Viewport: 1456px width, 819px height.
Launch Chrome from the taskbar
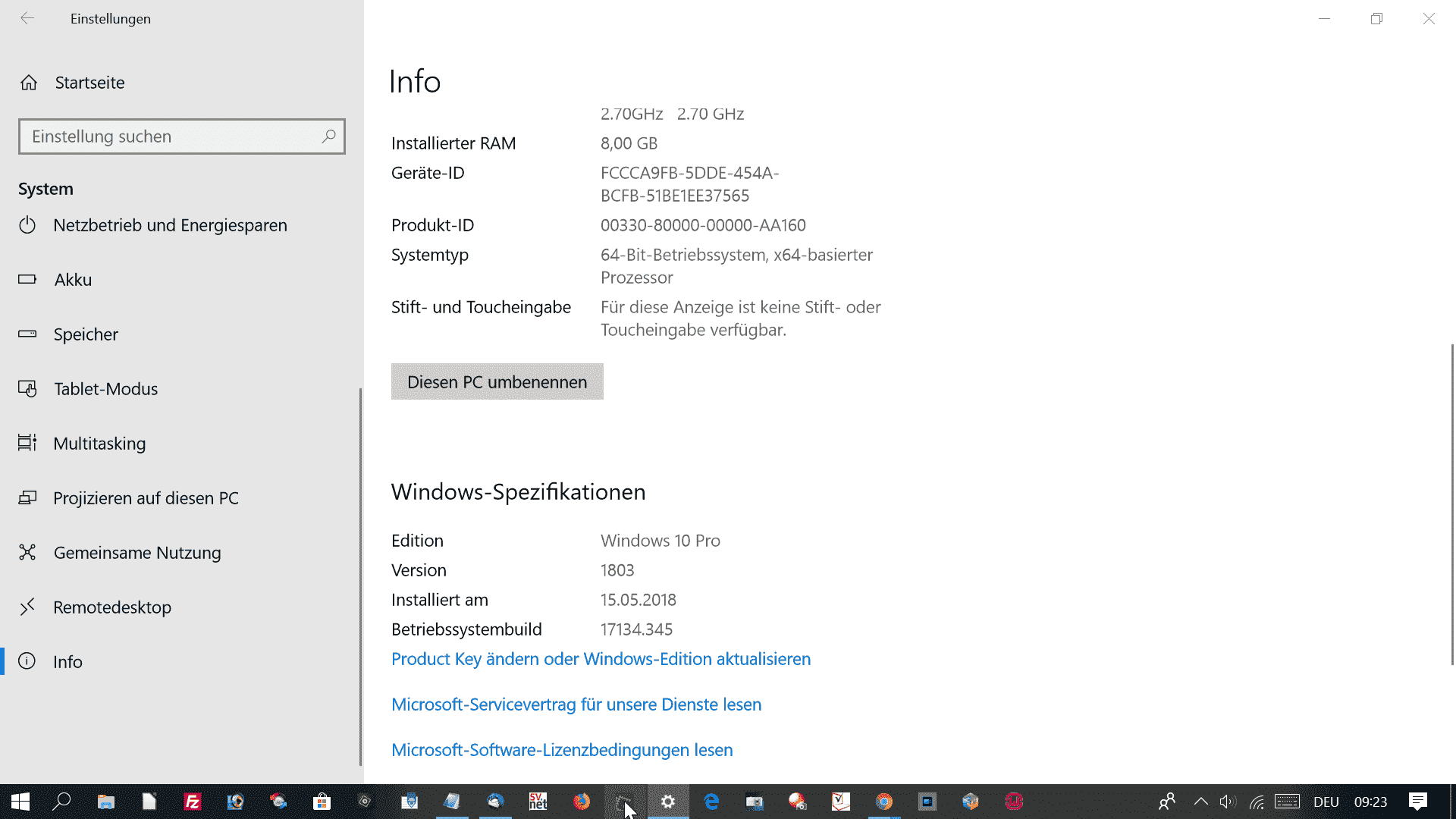pos(884,802)
